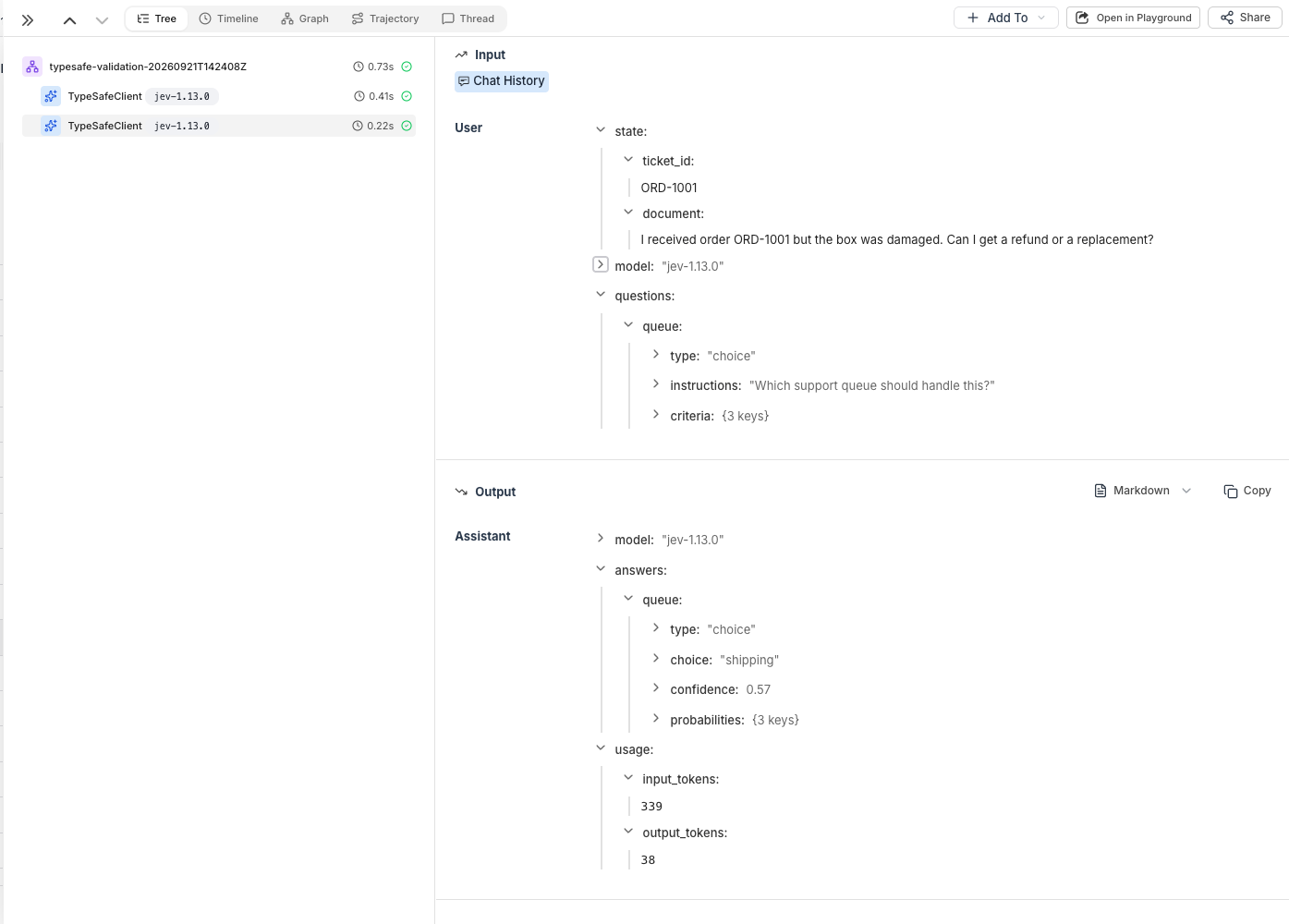
Task: Collapse the ticket_id: node
Action: 628,160
